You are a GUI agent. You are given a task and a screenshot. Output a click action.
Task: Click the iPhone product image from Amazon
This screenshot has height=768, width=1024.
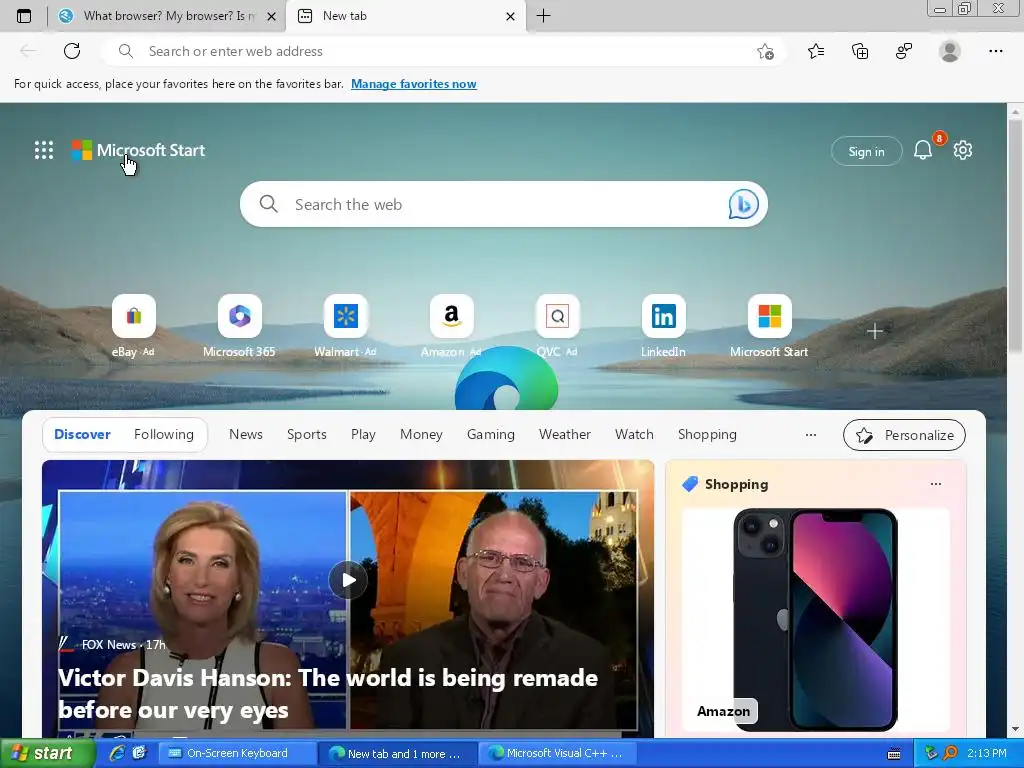pos(816,619)
